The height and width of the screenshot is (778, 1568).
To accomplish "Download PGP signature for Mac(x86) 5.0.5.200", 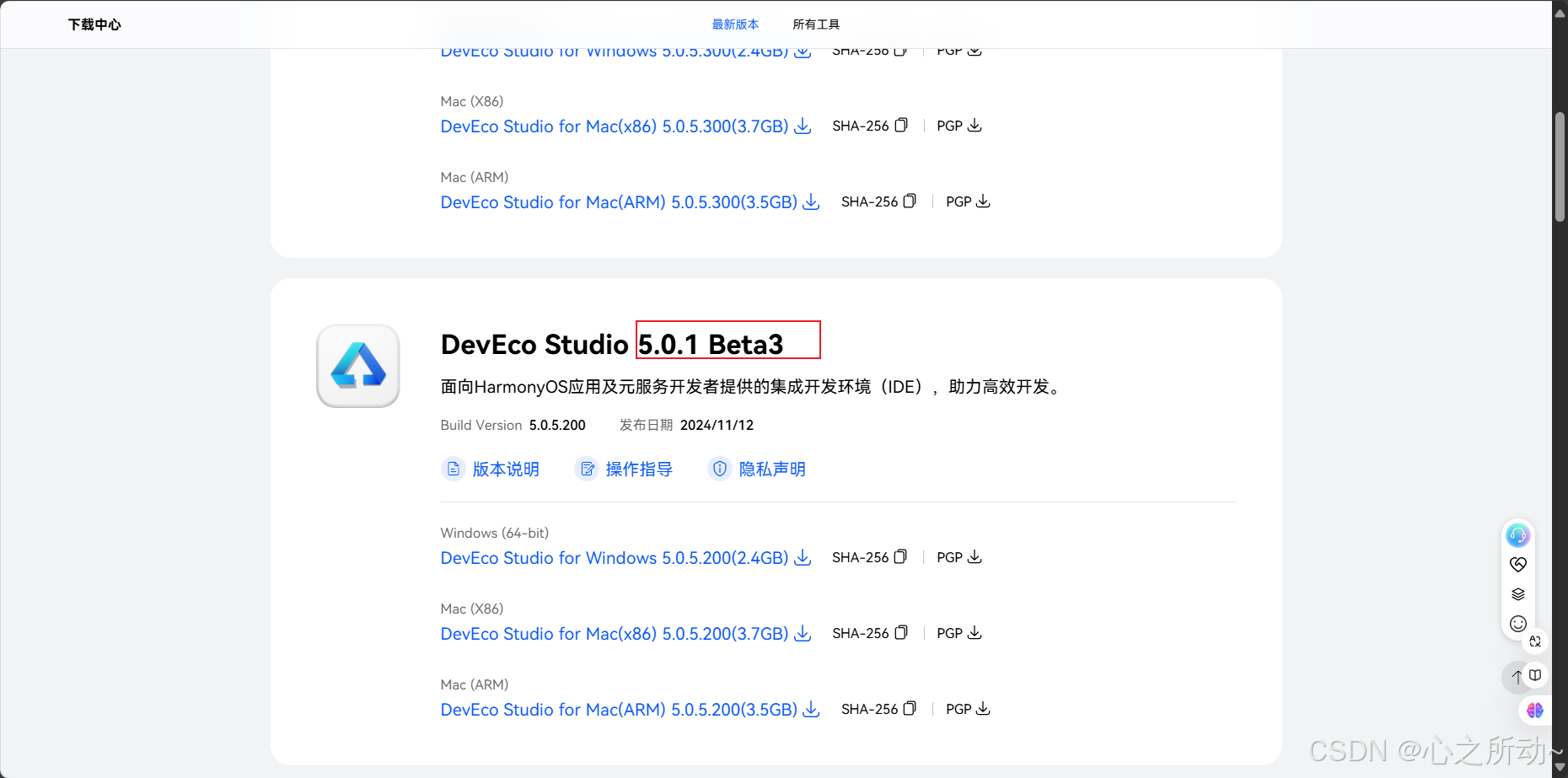I will [x=975, y=633].
